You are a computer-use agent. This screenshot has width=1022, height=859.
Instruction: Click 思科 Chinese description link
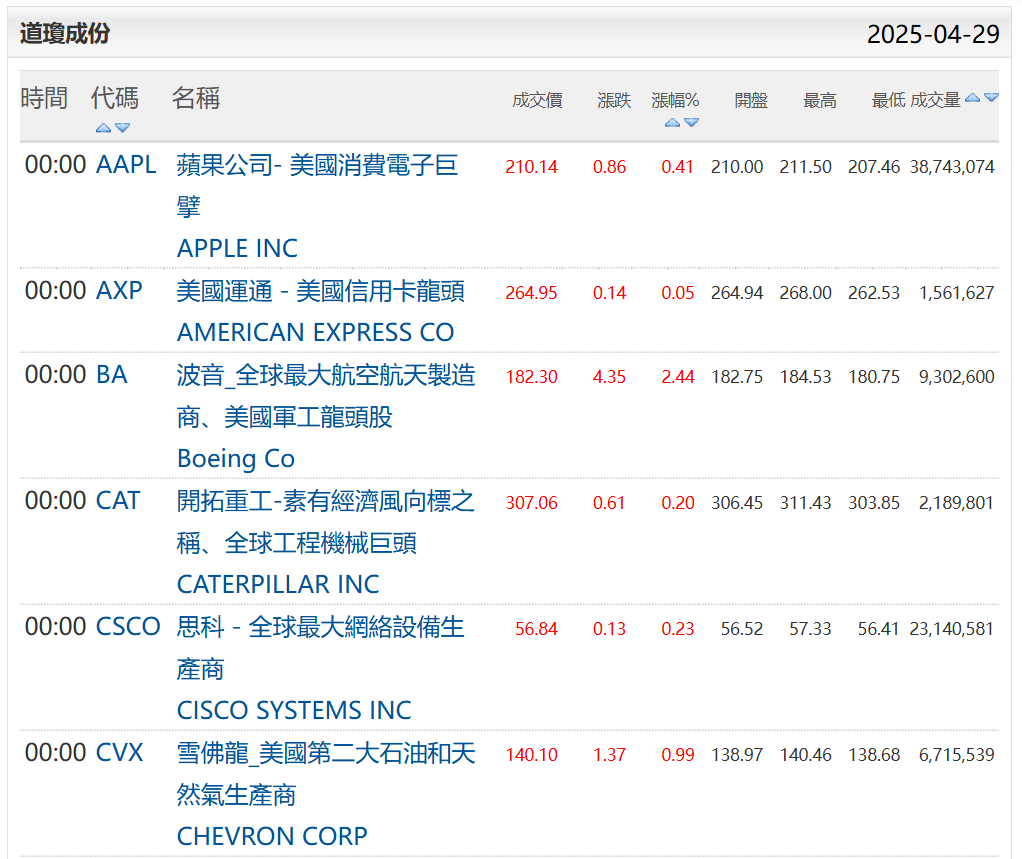(x=321, y=647)
